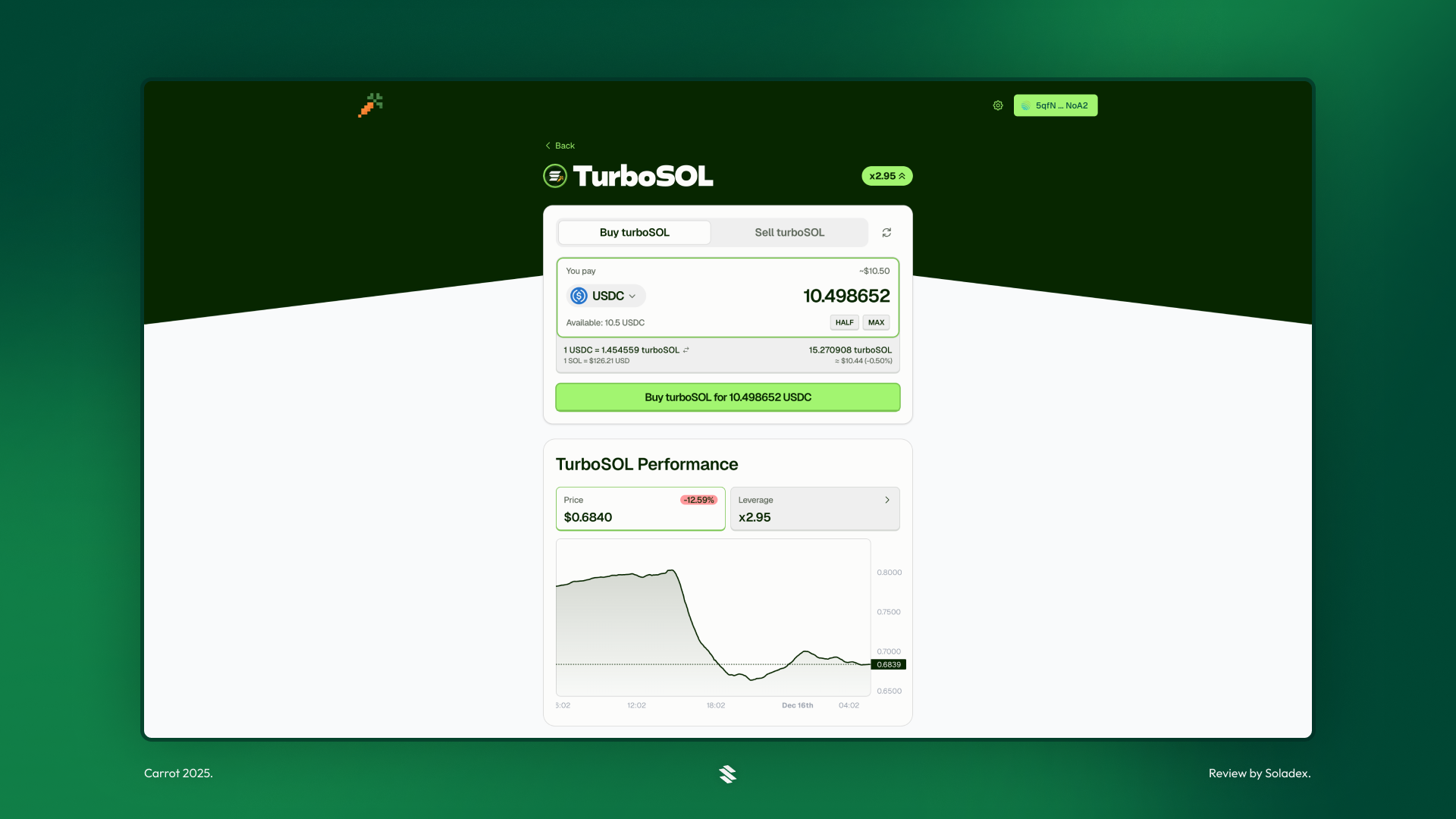Select the Buy turboSOL tab
Viewport: 1456px width, 819px height.
634,233
